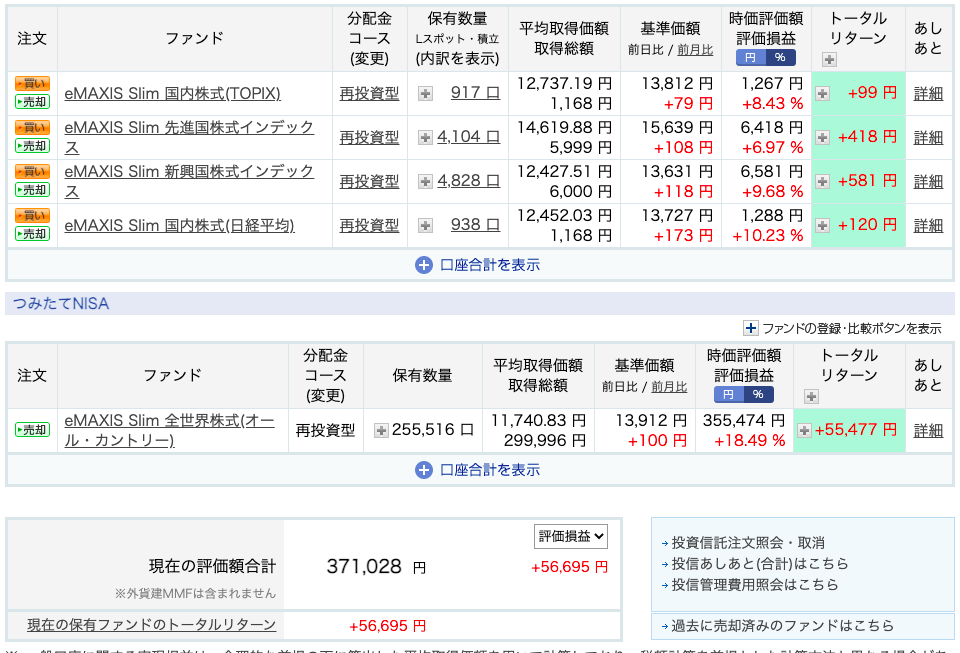
Task: Change 再投資型 course for 先進国株式インデックス
Action: click(x=369, y=138)
